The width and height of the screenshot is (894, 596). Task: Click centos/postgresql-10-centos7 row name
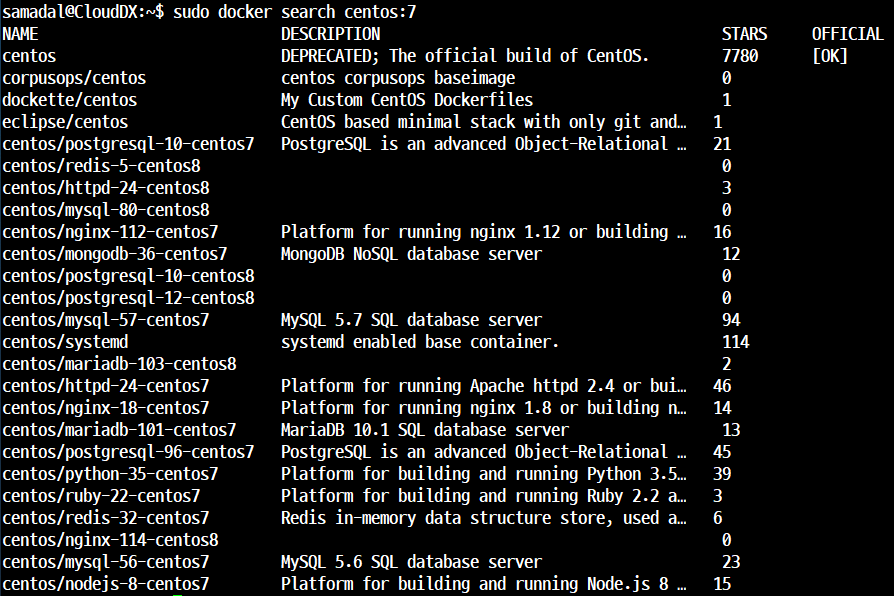coord(128,144)
